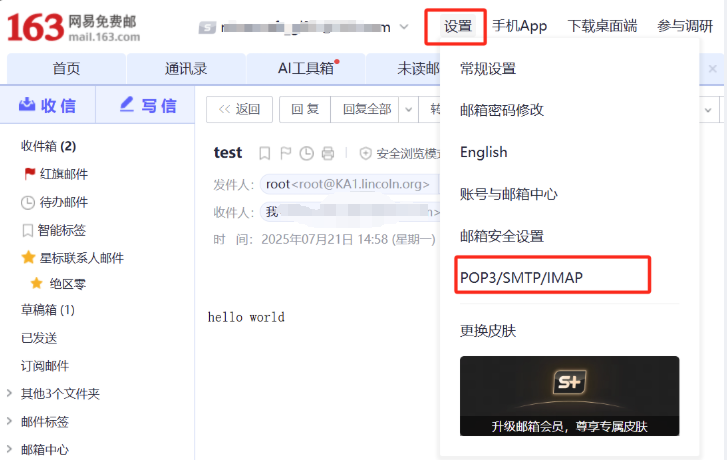The image size is (727, 460).
Task: Click the test email subject title
Action: (228, 153)
